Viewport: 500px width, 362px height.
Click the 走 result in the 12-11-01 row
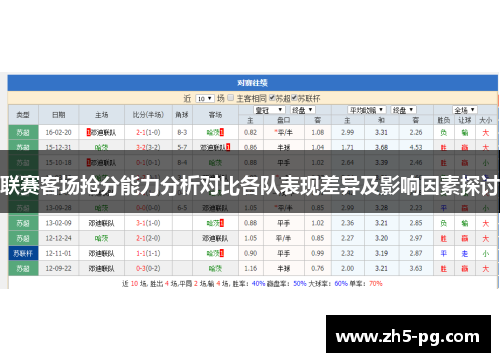pos(465,254)
